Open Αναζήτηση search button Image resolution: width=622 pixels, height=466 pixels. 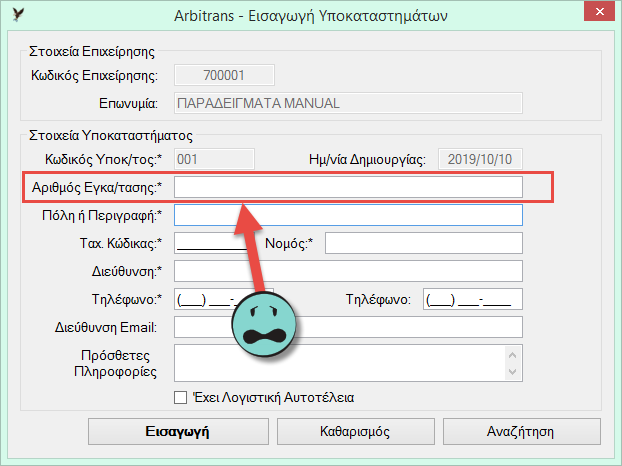pyautogui.click(x=522, y=431)
